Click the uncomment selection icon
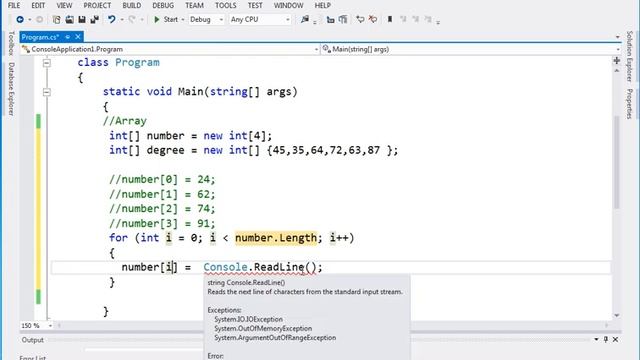 (373, 19)
